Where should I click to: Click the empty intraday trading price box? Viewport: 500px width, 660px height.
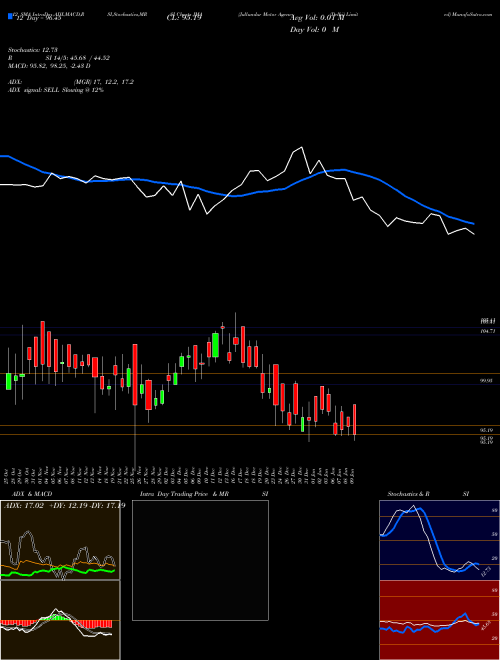(200, 560)
